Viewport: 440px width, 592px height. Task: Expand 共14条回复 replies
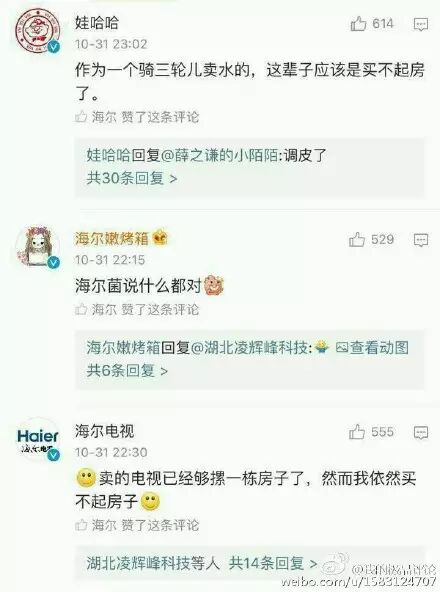pyautogui.click(x=273, y=563)
